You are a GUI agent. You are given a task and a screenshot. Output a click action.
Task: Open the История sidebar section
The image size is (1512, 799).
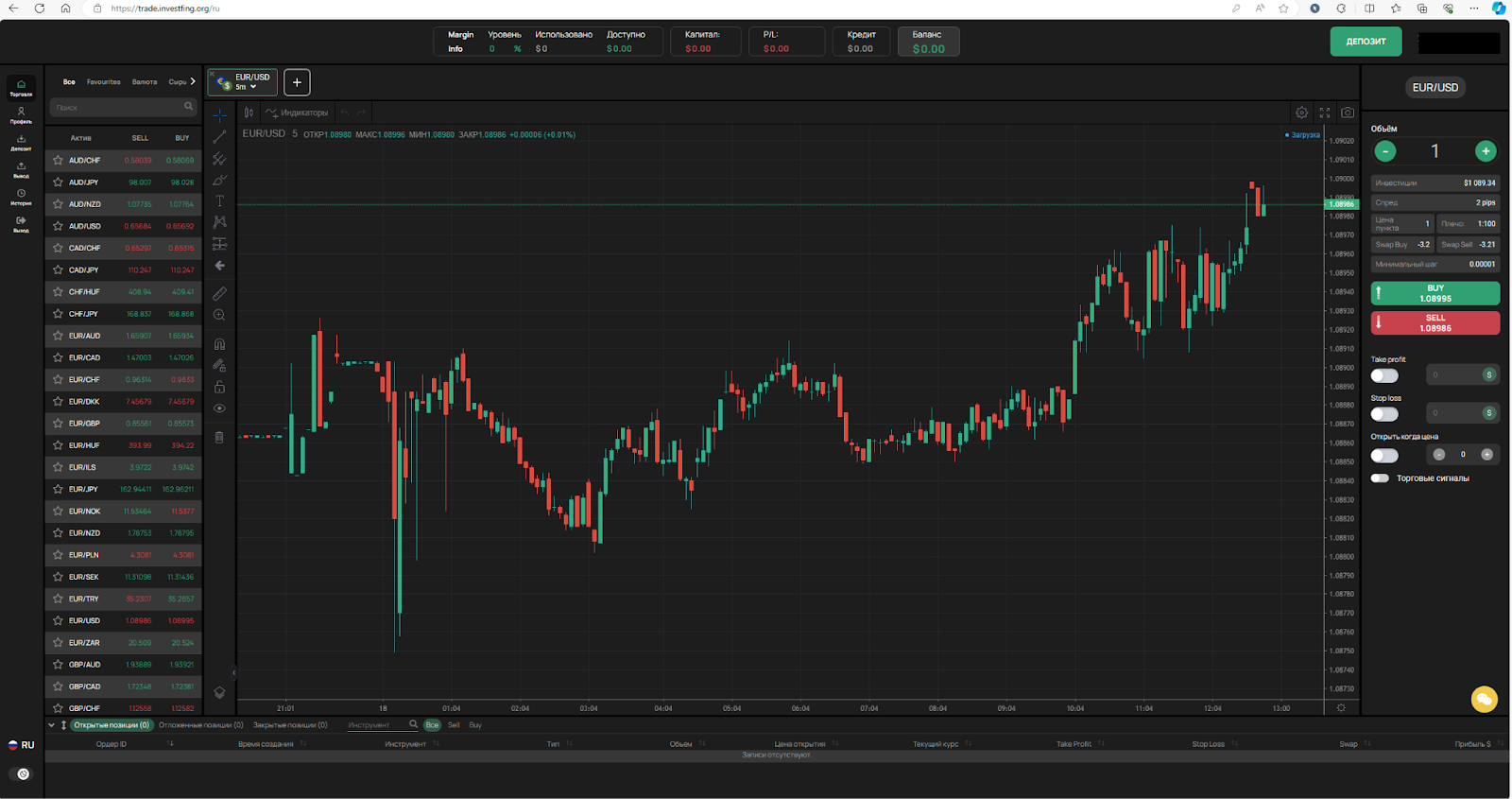(21, 197)
